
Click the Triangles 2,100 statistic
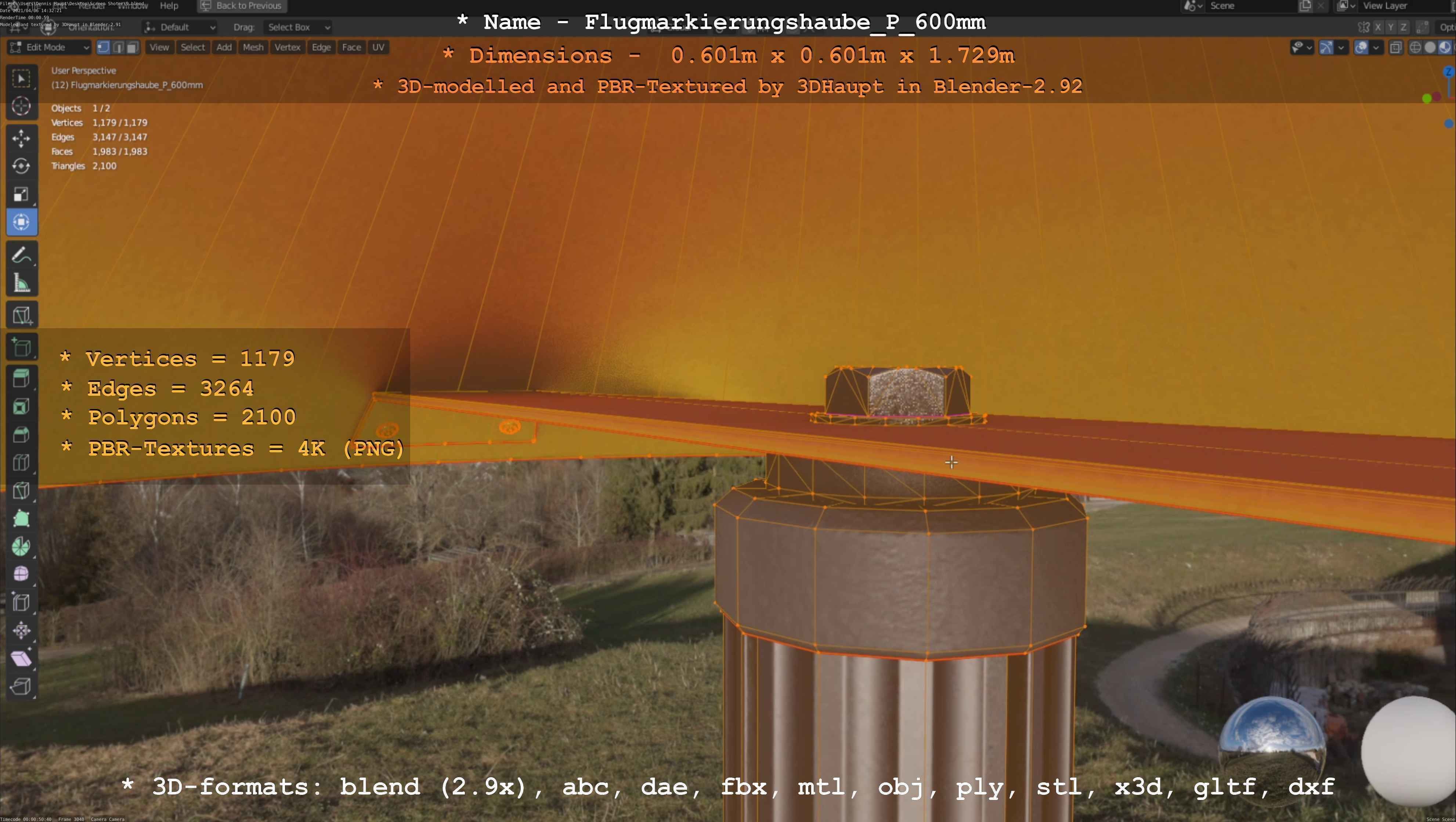tap(84, 166)
